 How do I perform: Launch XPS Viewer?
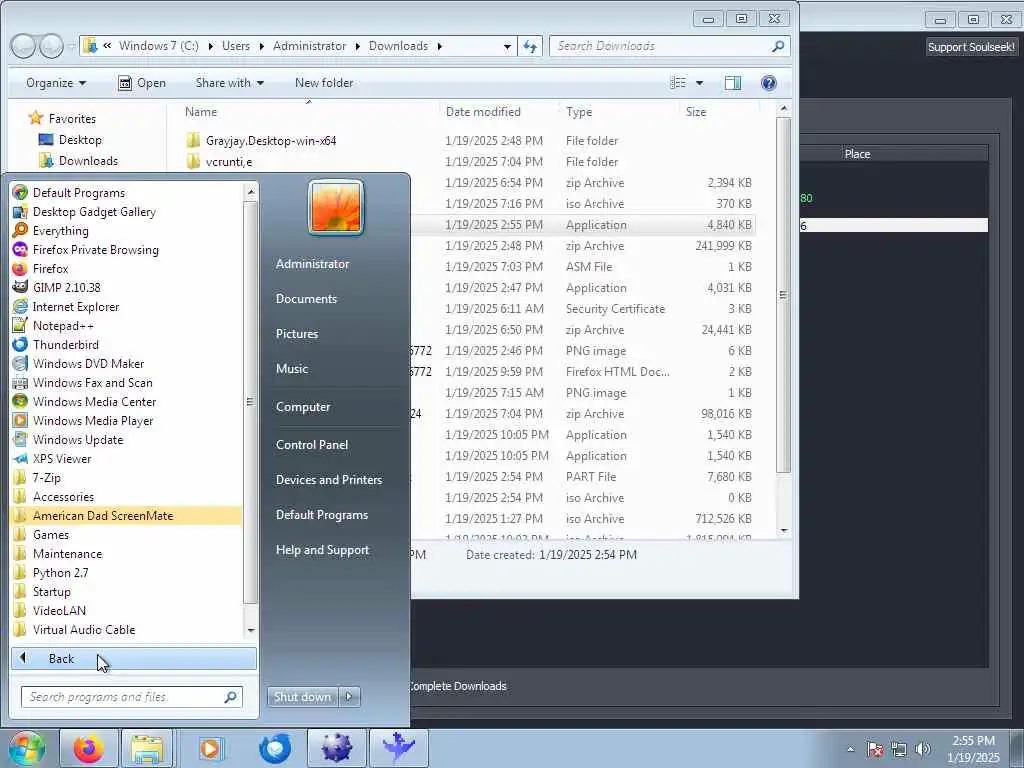[x=62, y=458]
